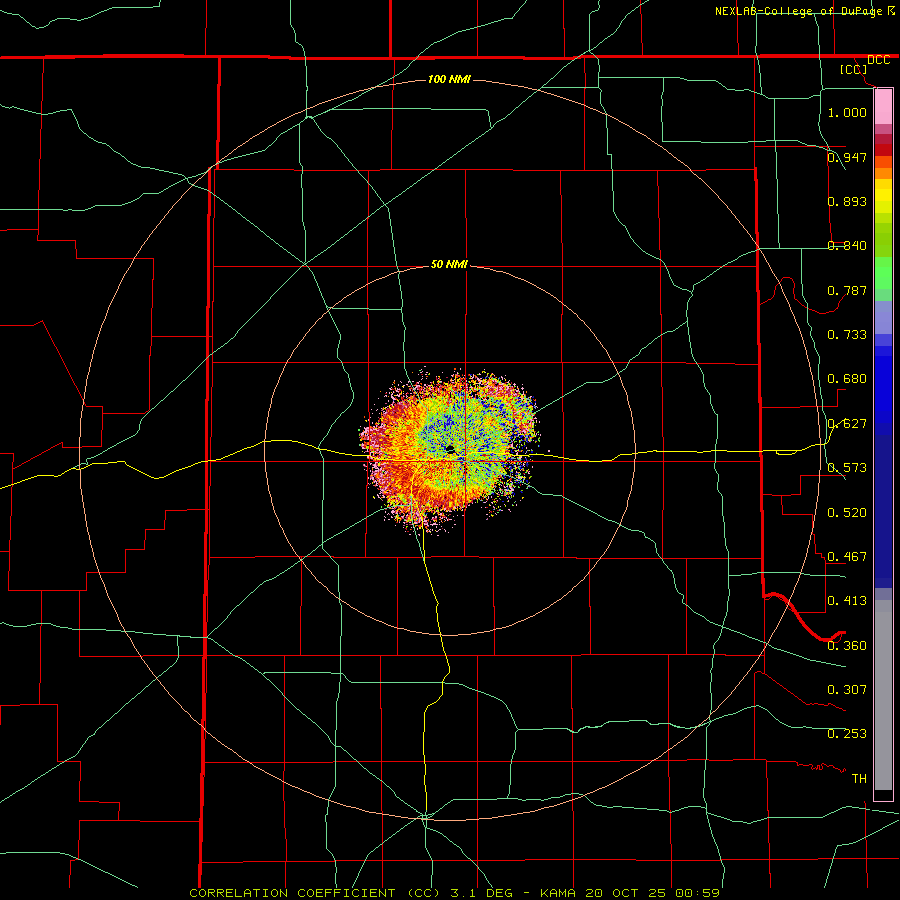Click the 0.413 legend value
This screenshot has width=900, height=900.
tap(847, 600)
